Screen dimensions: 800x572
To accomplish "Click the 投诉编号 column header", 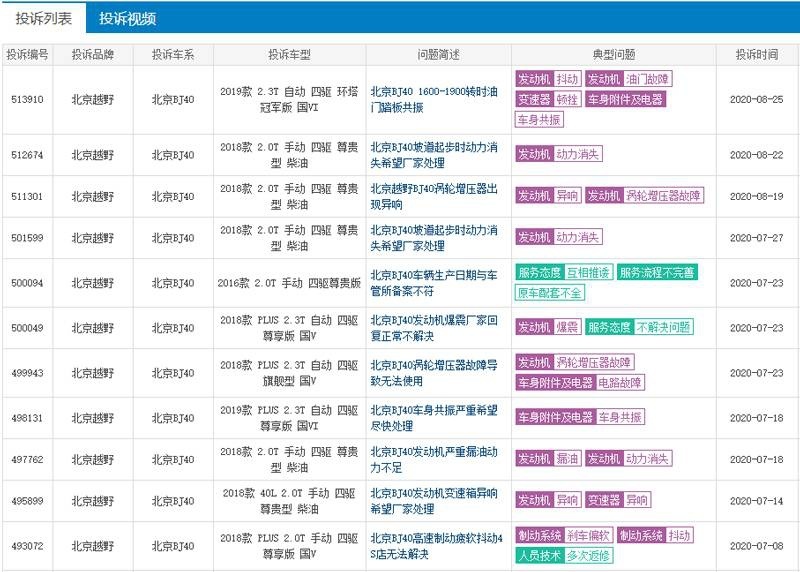I will click(27, 55).
